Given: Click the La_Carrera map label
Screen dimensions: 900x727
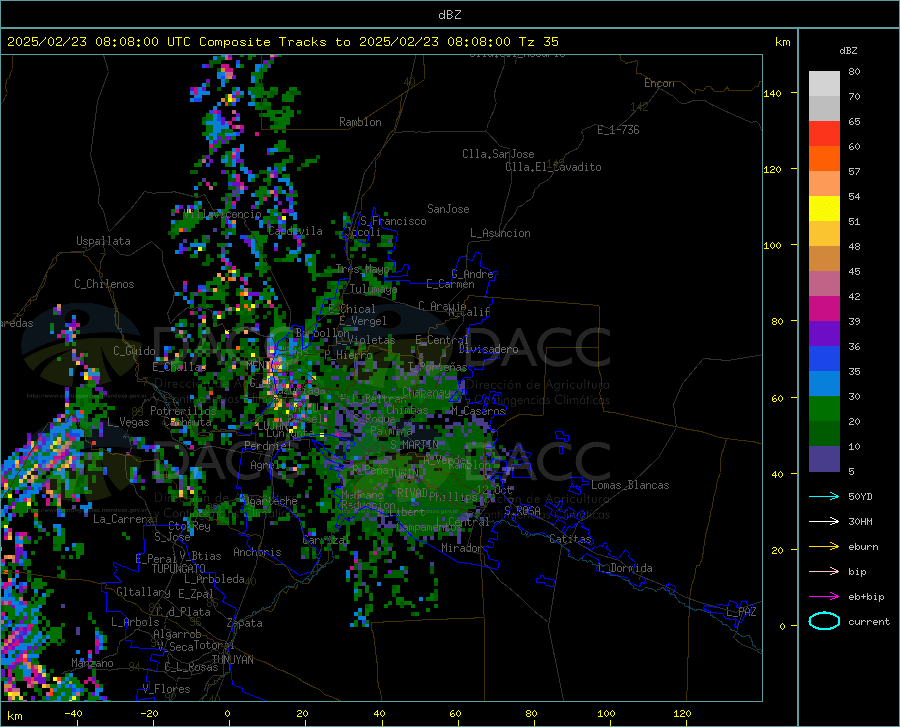Looking at the screenshot, I should [x=123, y=519].
